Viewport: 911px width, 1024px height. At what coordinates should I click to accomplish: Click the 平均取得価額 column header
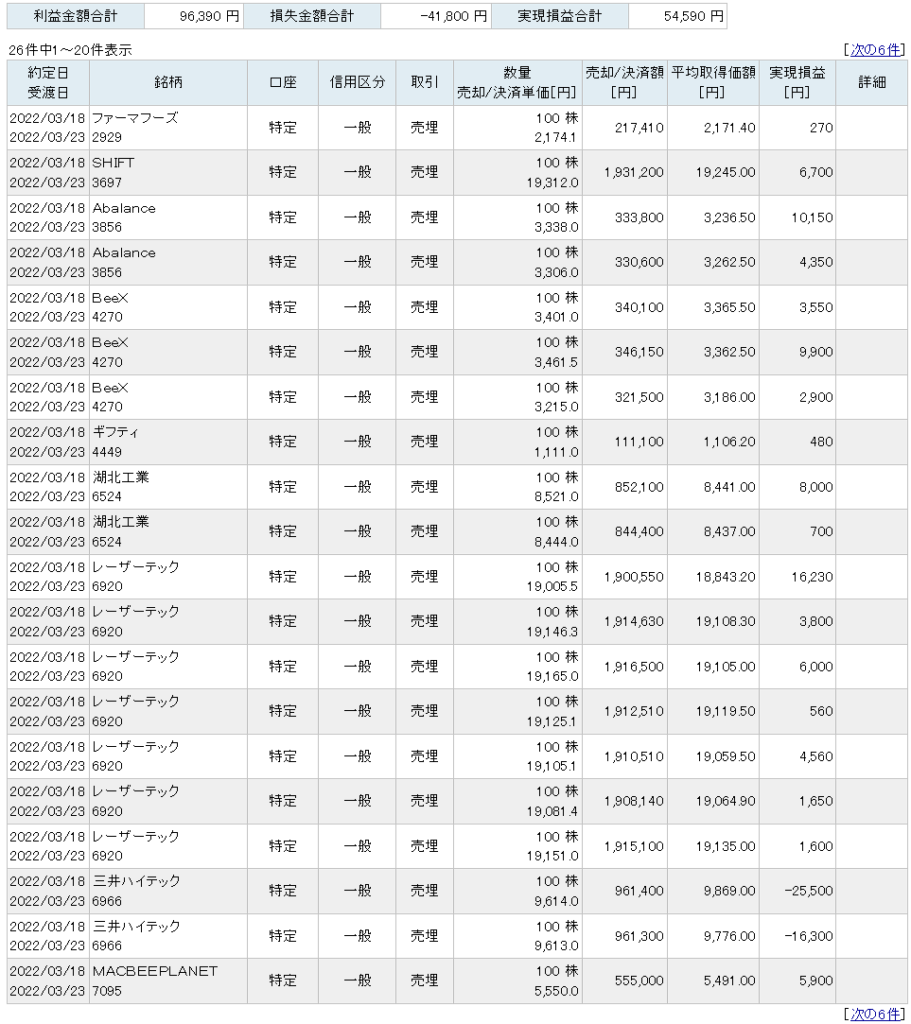pyautogui.click(x=713, y=82)
